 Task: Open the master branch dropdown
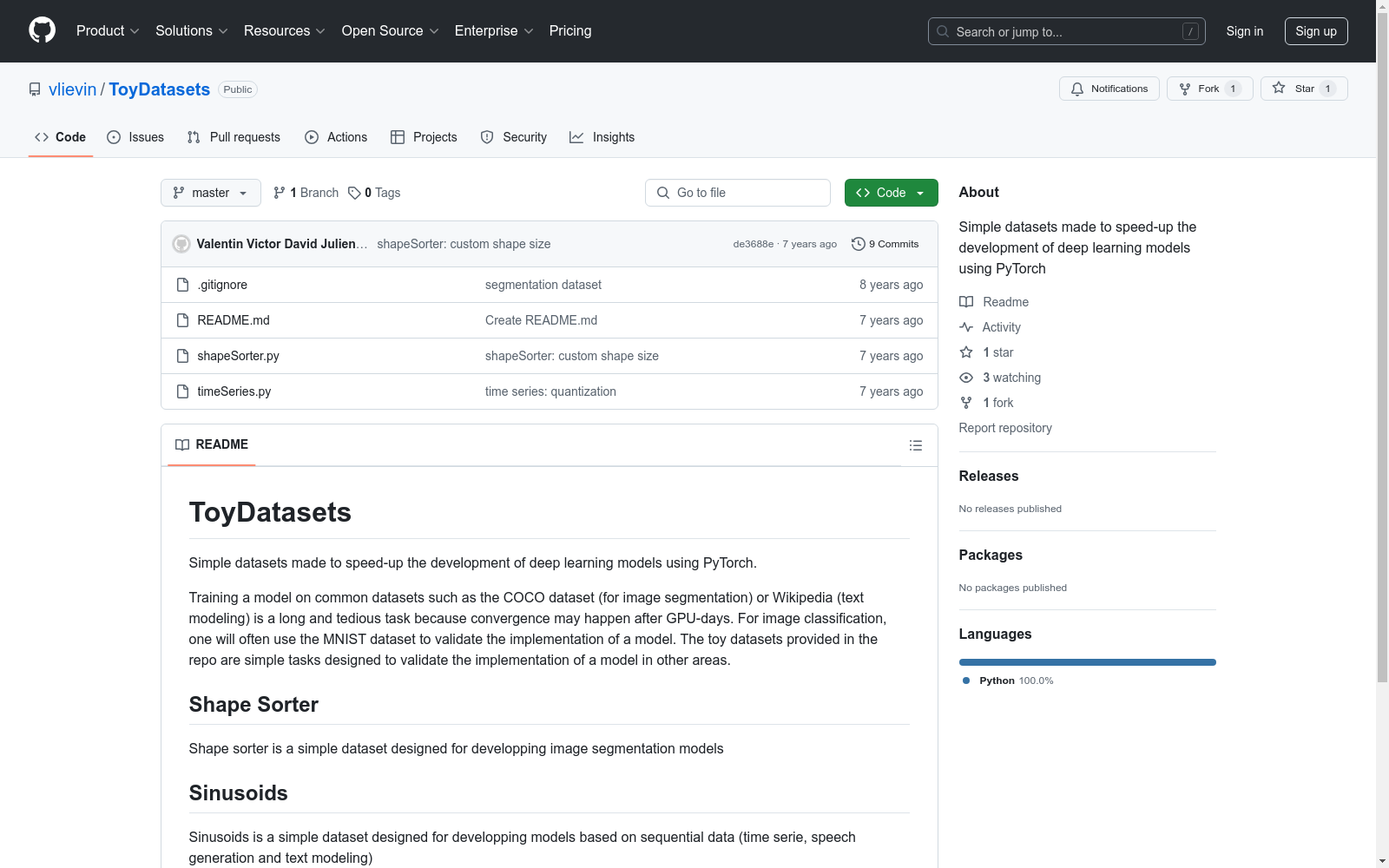(211, 193)
